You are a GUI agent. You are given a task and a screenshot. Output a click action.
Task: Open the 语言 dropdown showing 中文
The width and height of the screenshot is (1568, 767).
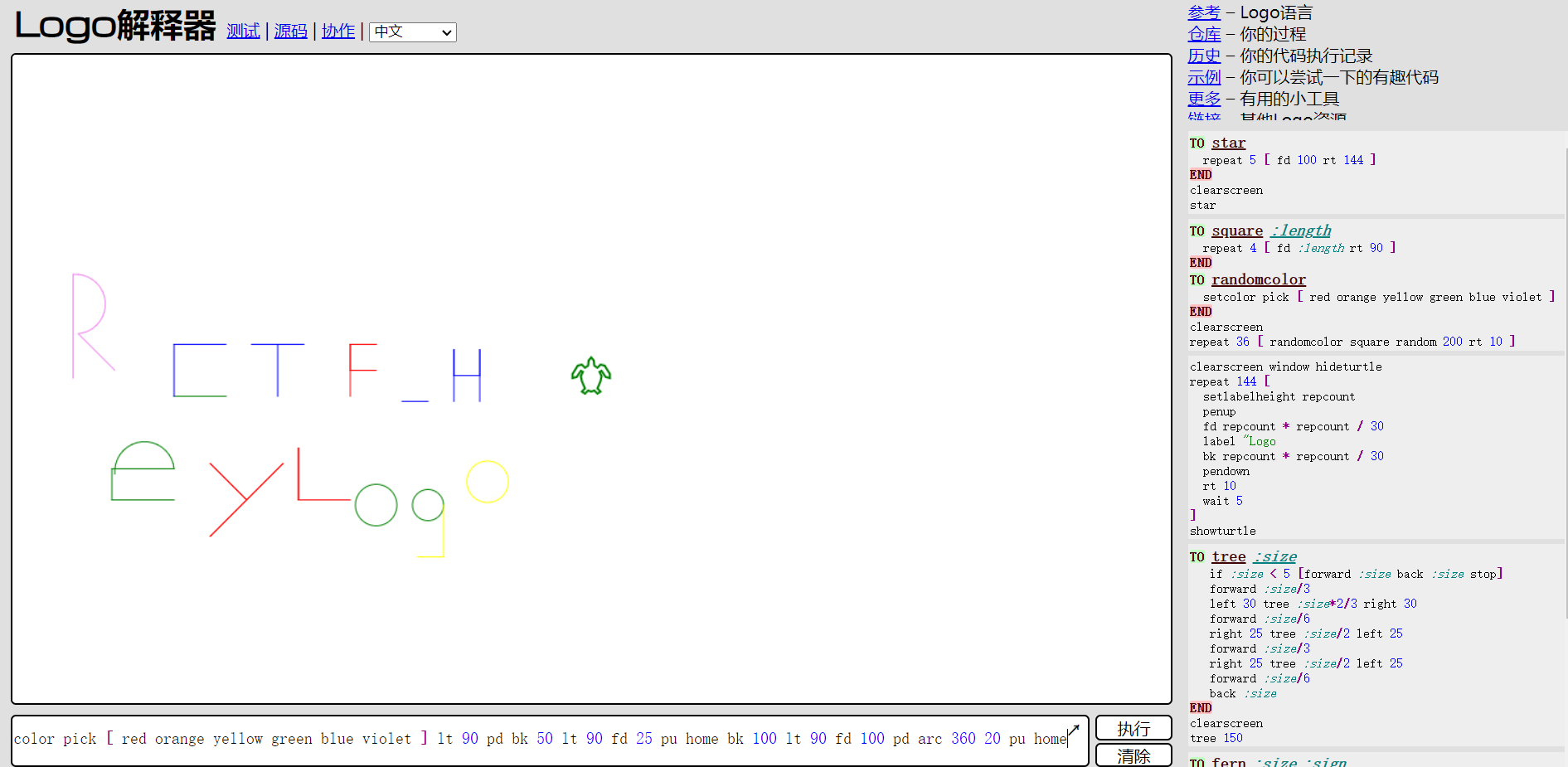[412, 32]
